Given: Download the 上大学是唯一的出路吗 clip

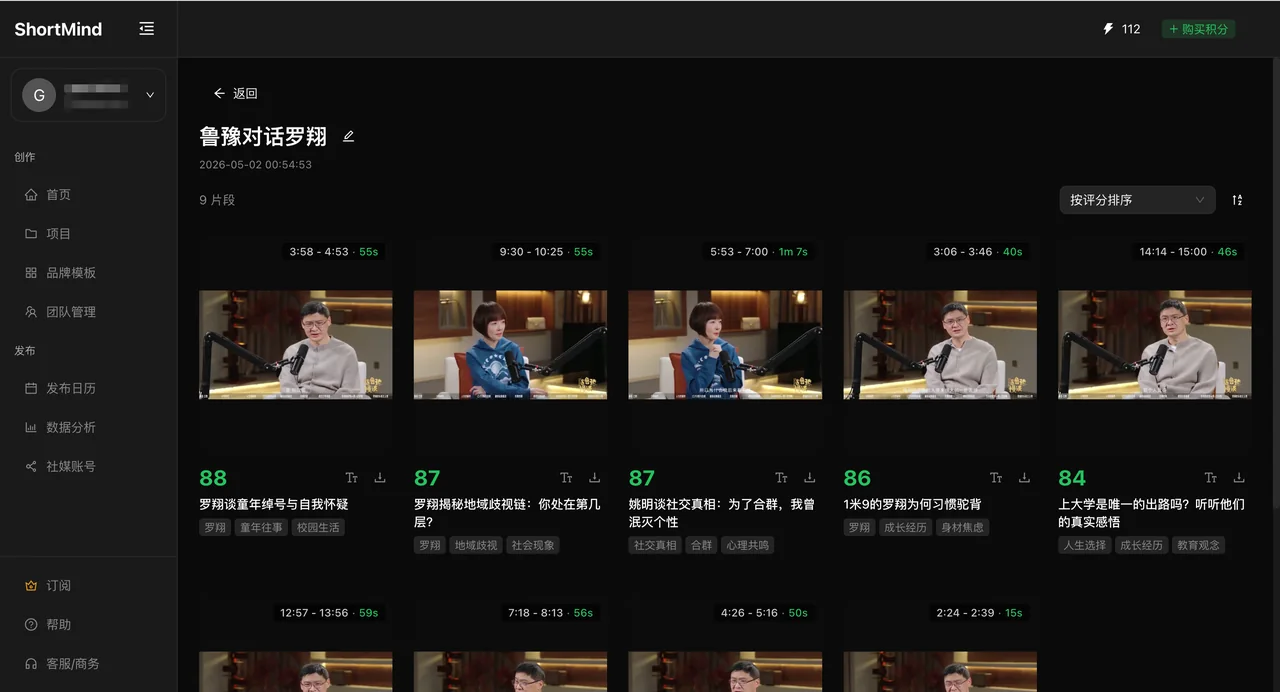Looking at the screenshot, I should click(x=1240, y=478).
